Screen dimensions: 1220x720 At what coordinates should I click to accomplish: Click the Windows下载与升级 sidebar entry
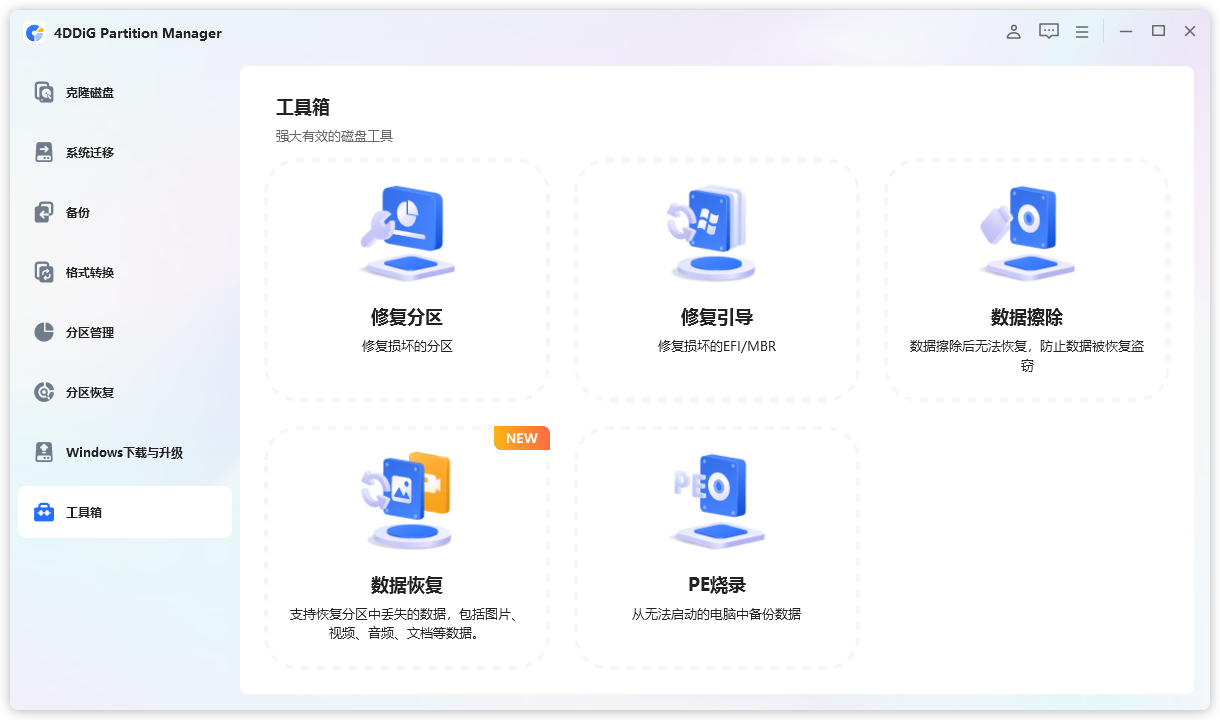44,452
